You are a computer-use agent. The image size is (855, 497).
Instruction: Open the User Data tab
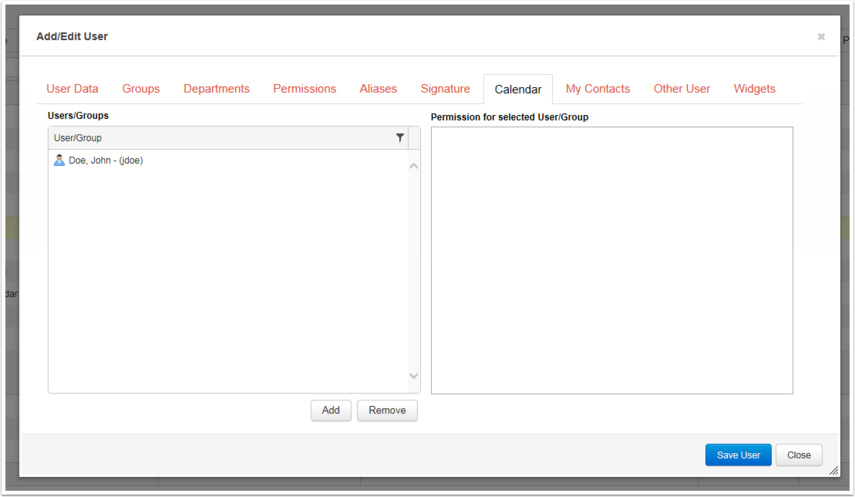click(72, 89)
